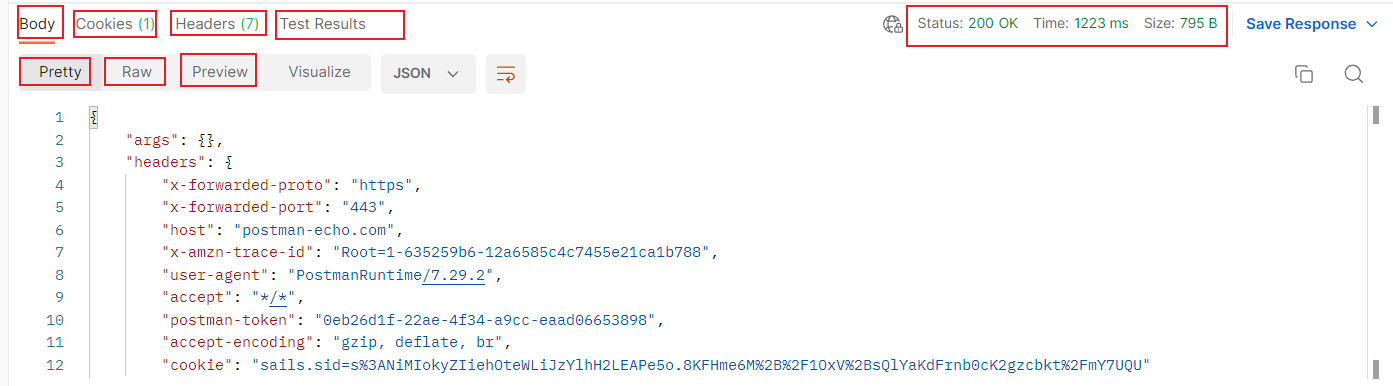Open the Headers (7) tab
Viewport: 1393px width, 386px height.
217,23
